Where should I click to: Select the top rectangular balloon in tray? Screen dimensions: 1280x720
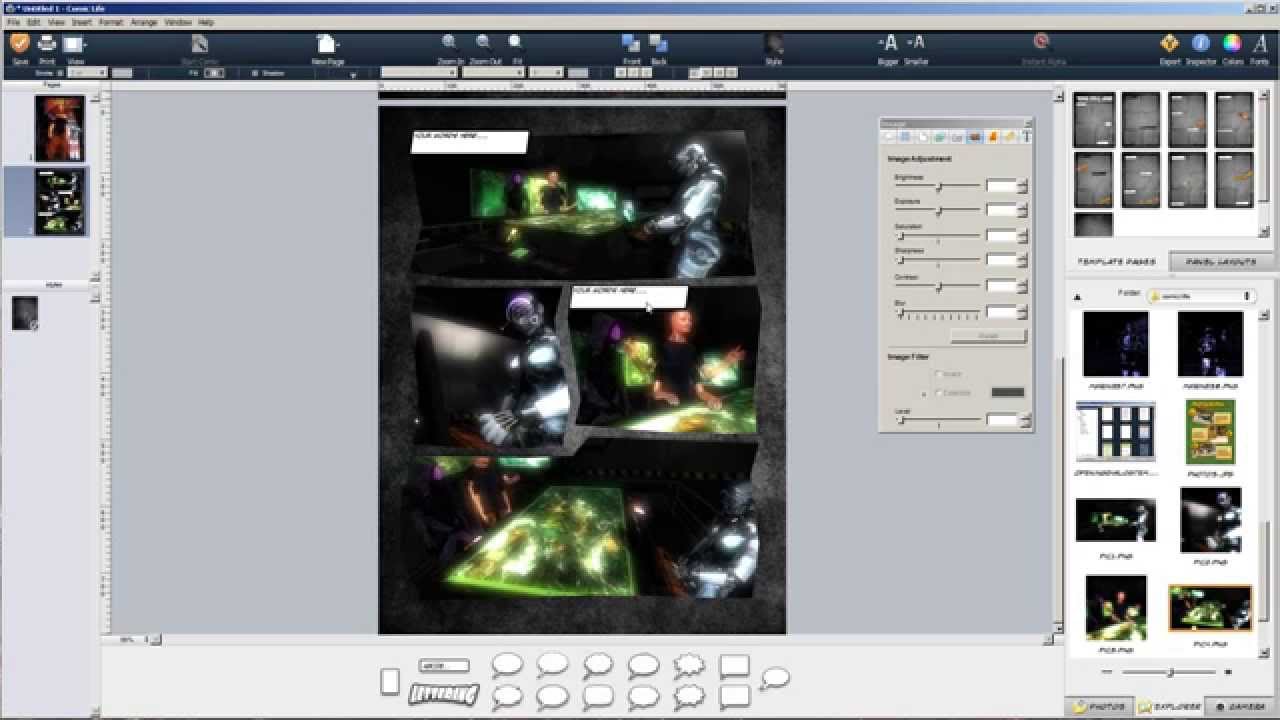coord(735,667)
